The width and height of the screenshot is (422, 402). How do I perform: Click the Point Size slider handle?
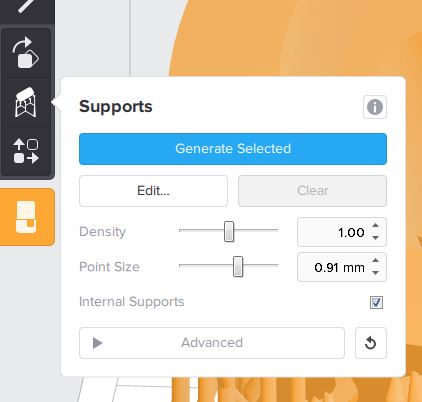point(238,266)
